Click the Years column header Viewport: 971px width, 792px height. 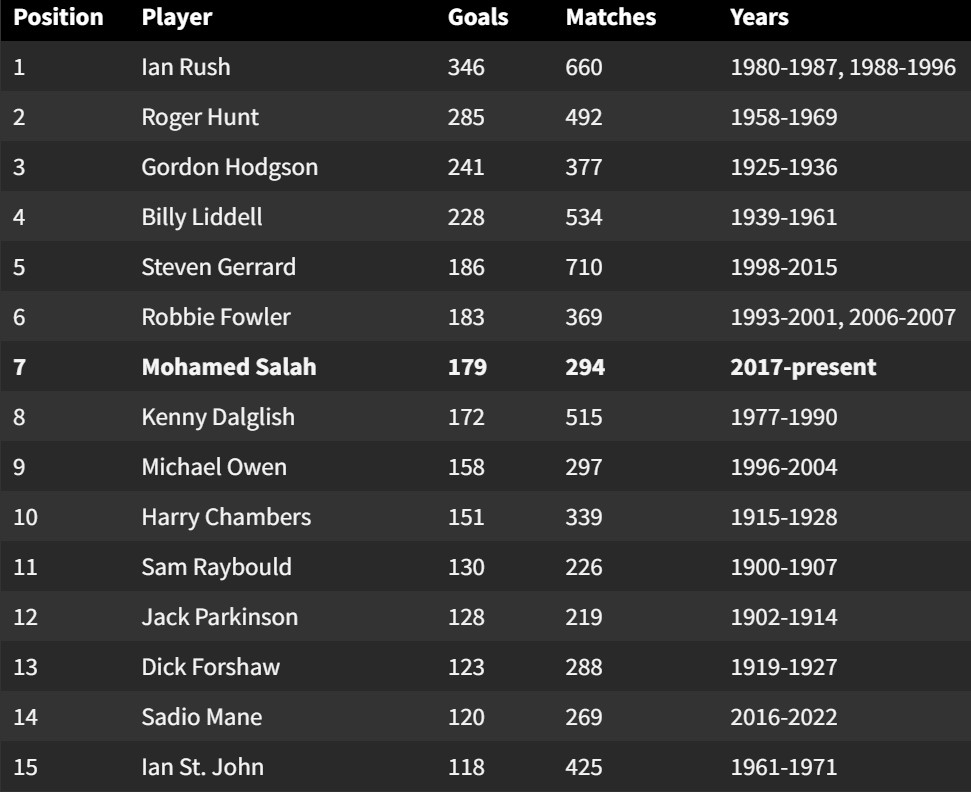759,17
